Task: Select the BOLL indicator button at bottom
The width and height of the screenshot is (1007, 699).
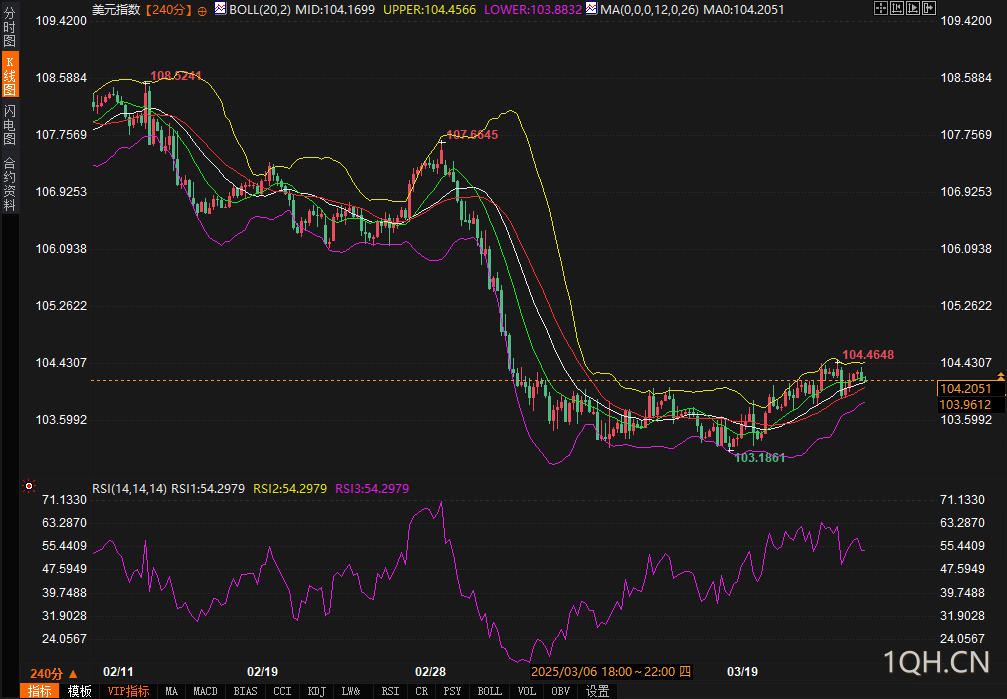Action: [489, 691]
